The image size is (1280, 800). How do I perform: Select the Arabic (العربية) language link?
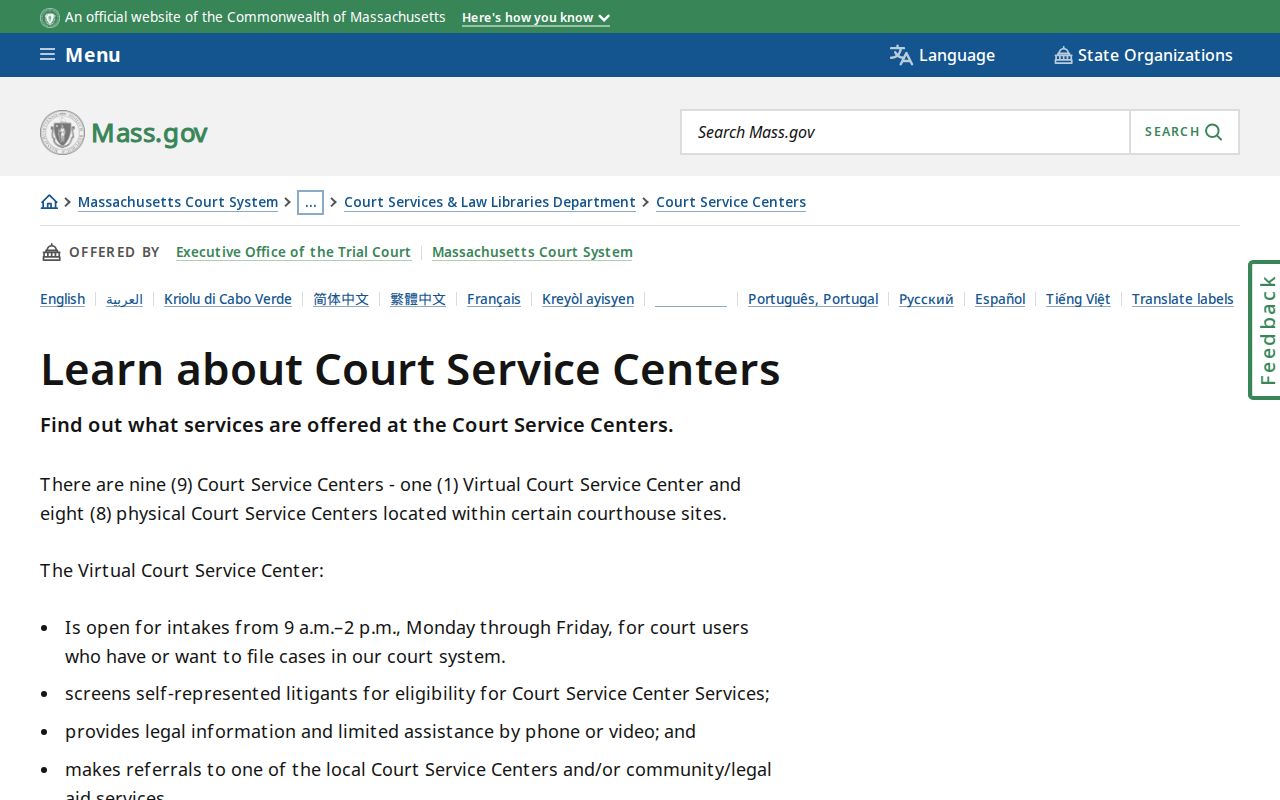click(125, 299)
